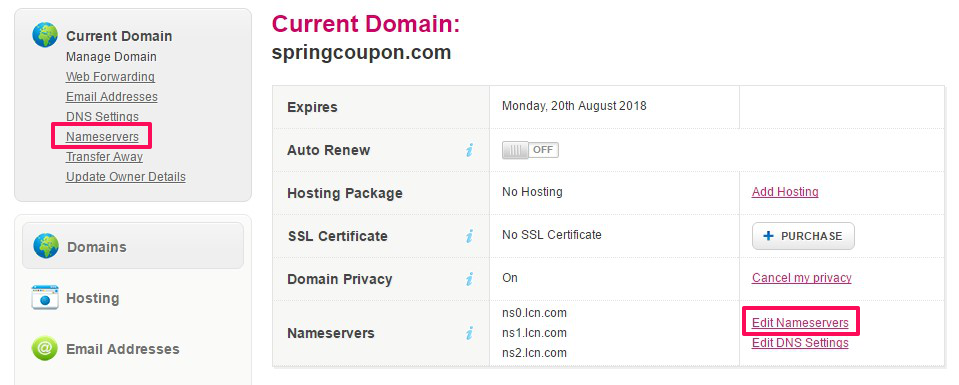Image resolution: width=959 pixels, height=385 pixels.
Task: Select Email Addresses section in left menu
Action: pos(123,349)
